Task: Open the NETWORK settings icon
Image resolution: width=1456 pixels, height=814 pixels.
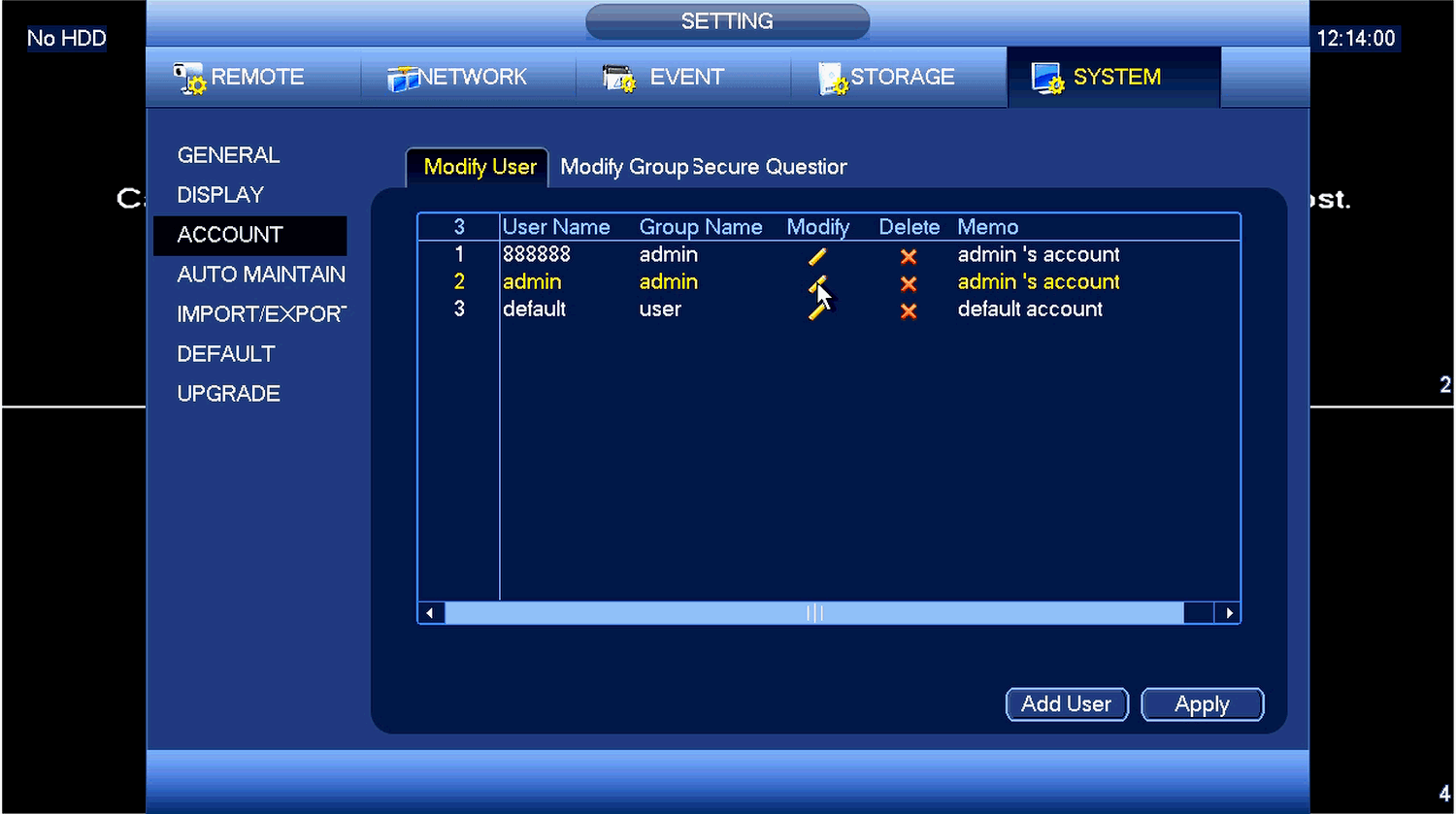Action: (402, 79)
